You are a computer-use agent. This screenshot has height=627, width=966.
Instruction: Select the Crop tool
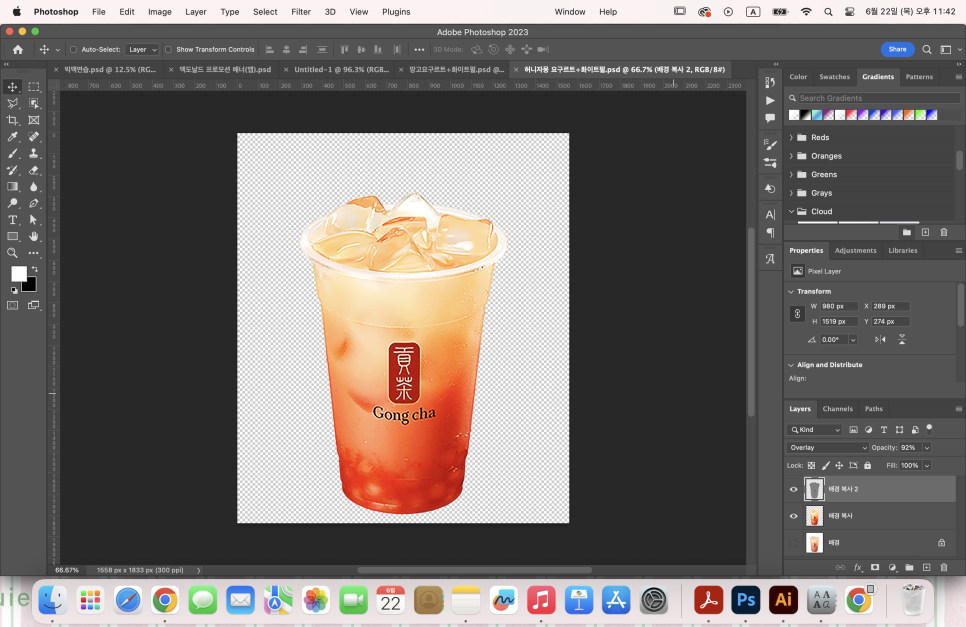(12, 120)
